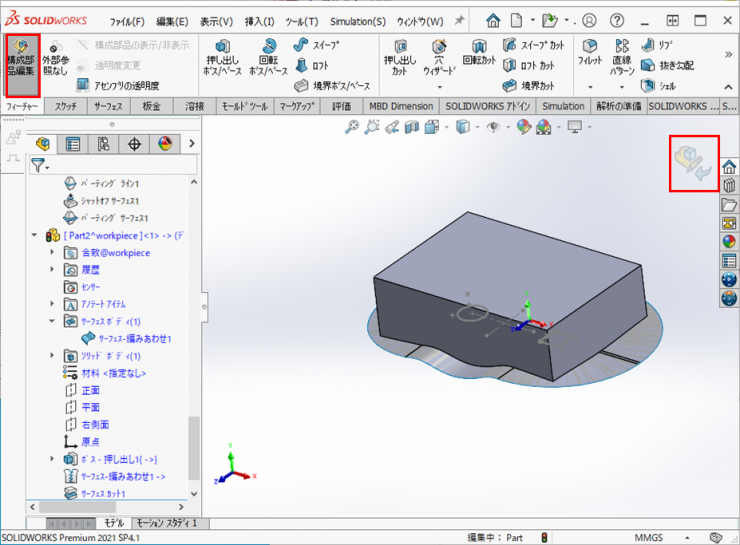Screen dimensions: 740x545
Task: Pin the menu bar with the pushpin
Action: point(459,21)
